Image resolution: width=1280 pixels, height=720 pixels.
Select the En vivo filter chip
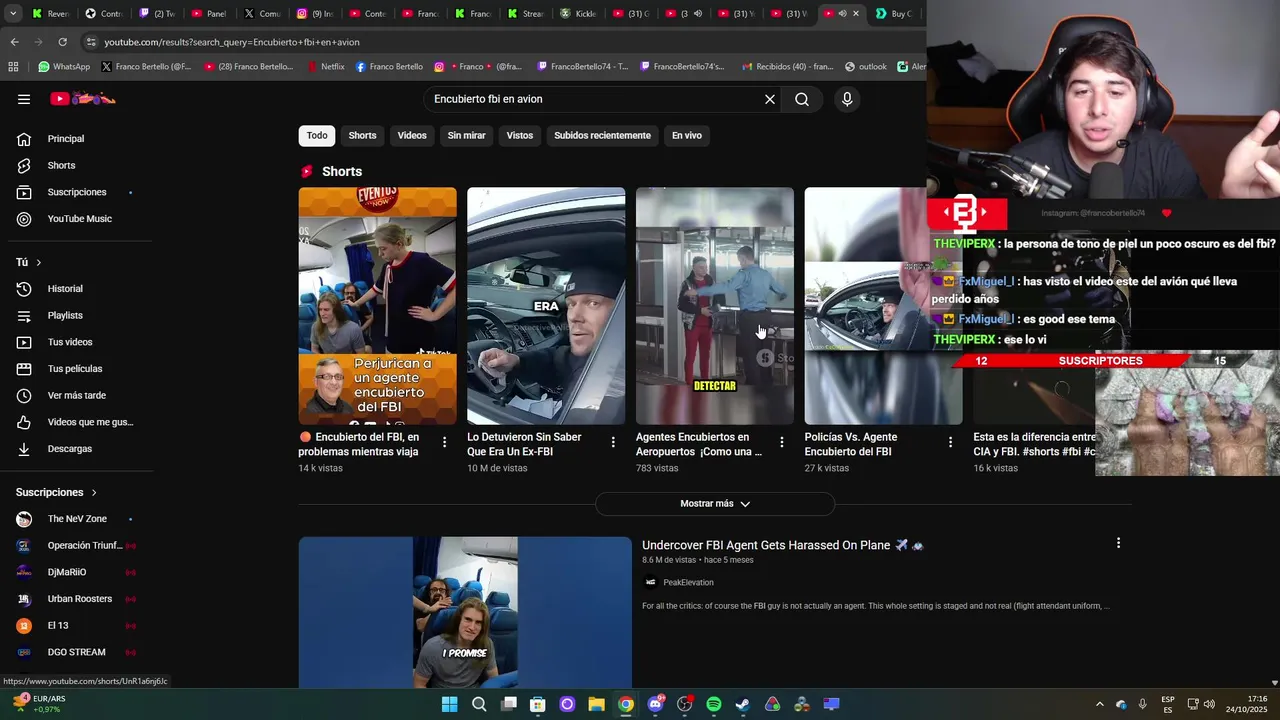[687, 135]
